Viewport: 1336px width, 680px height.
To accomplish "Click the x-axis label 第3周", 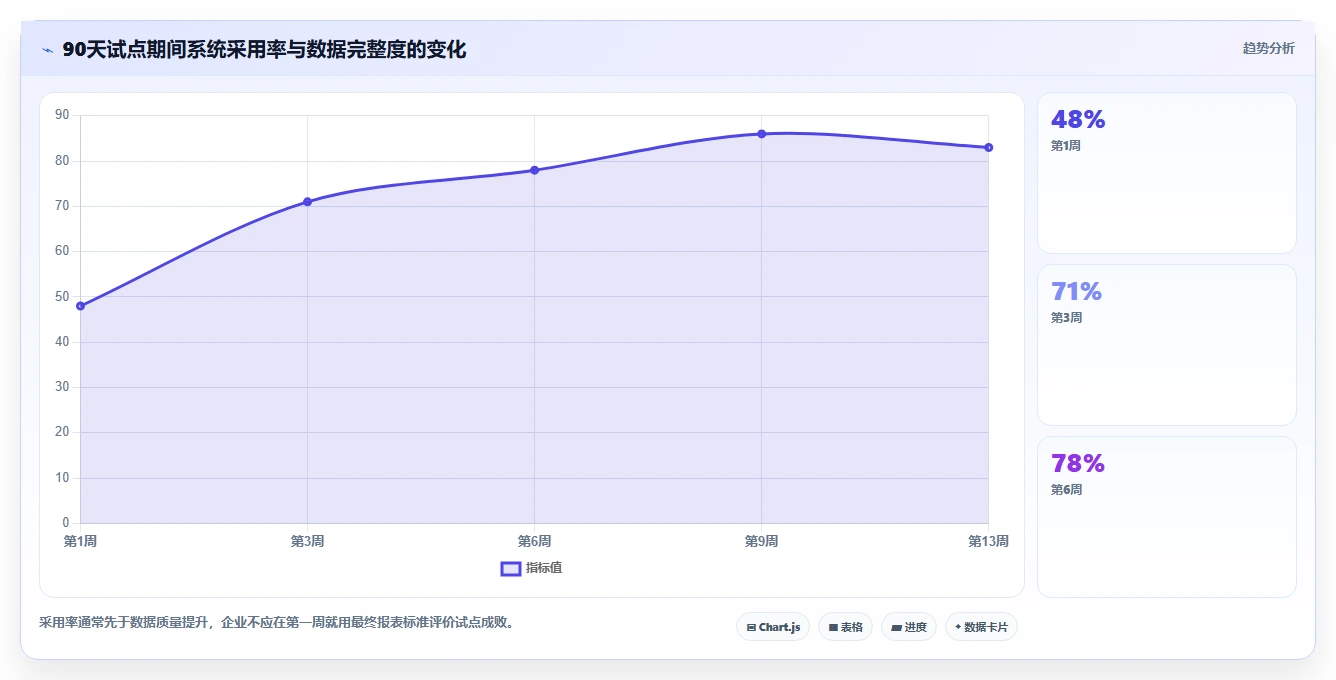I will [x=307, y=541].
